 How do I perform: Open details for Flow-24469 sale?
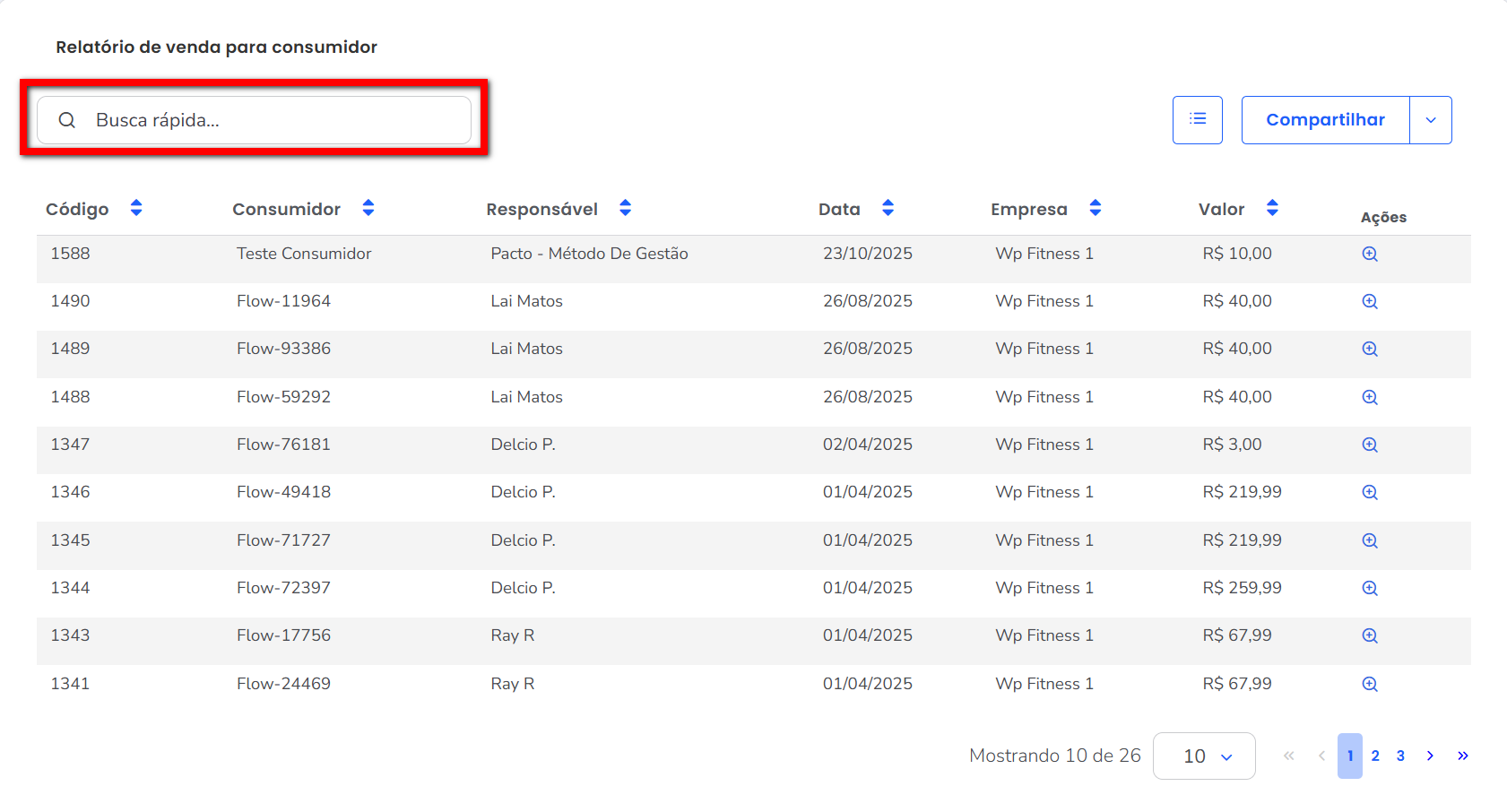pos(1370,684)
